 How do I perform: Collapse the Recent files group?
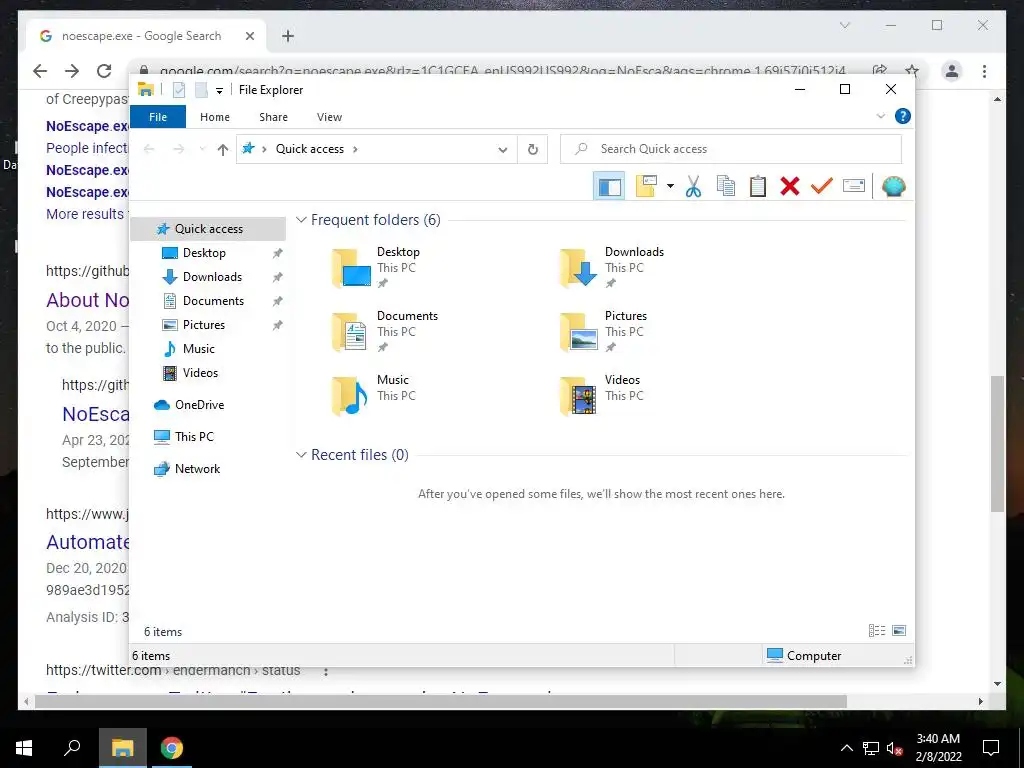pos(301,455)
